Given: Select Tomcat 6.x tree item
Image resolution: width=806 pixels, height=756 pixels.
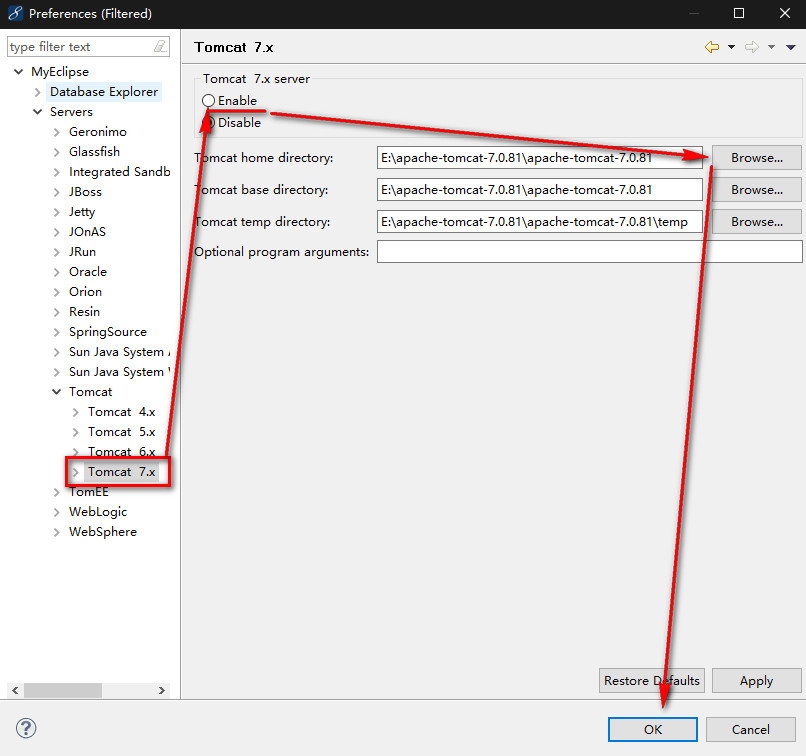Looking at the screenshot, I should click(121, 452).
